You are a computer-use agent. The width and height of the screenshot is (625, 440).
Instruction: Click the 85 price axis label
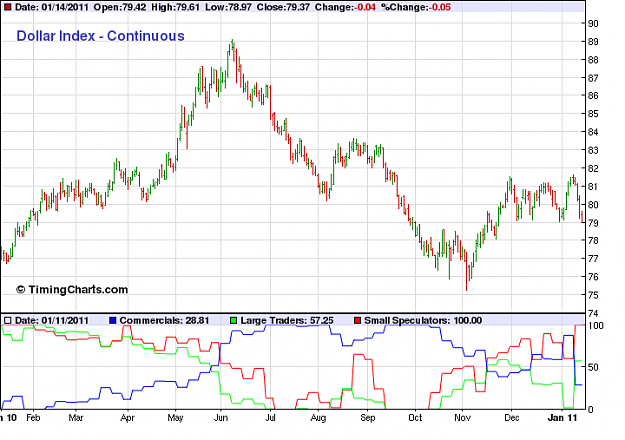point(593,114)
